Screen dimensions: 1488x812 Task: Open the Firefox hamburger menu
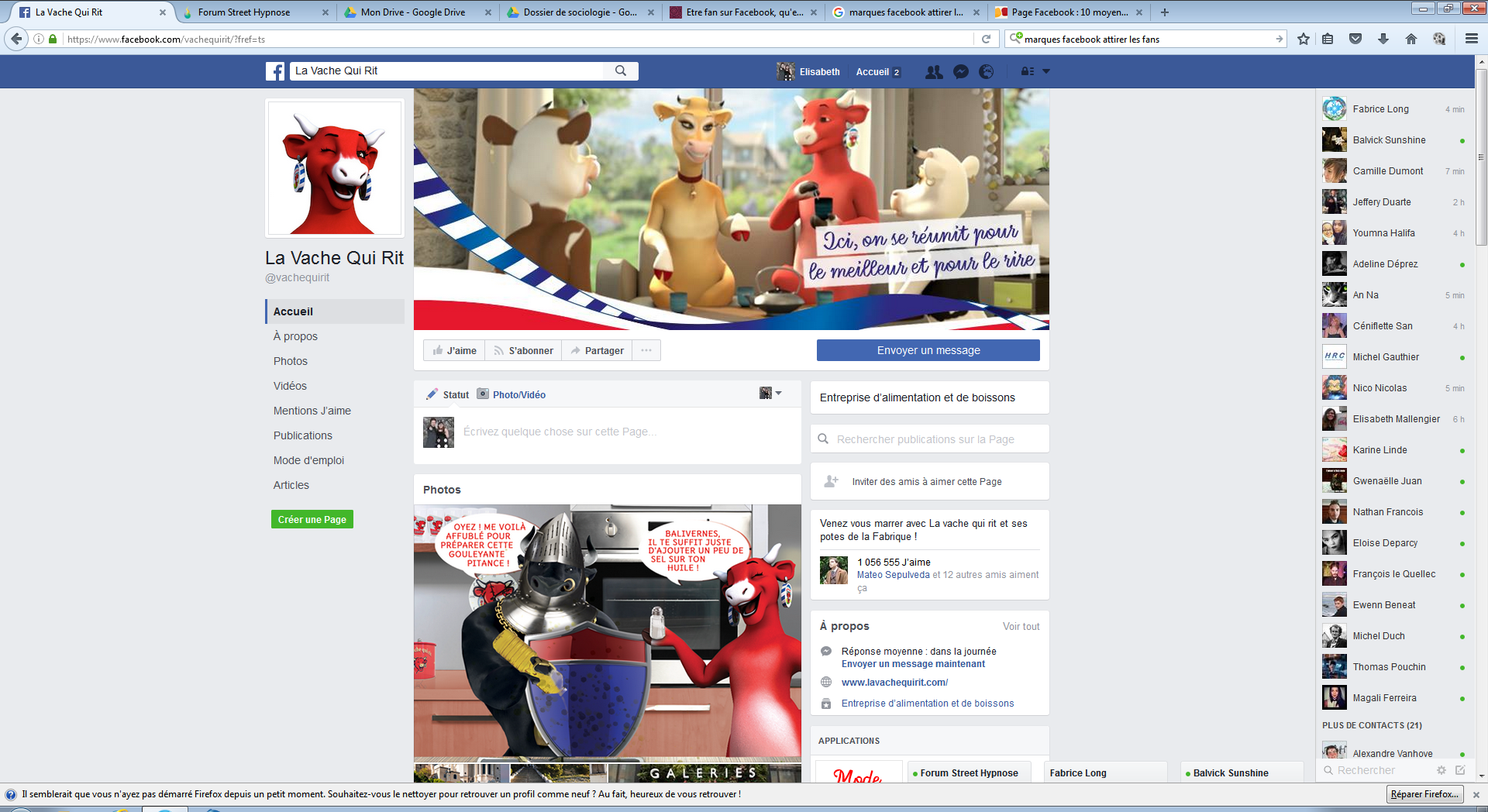[x=1471, y=39]
